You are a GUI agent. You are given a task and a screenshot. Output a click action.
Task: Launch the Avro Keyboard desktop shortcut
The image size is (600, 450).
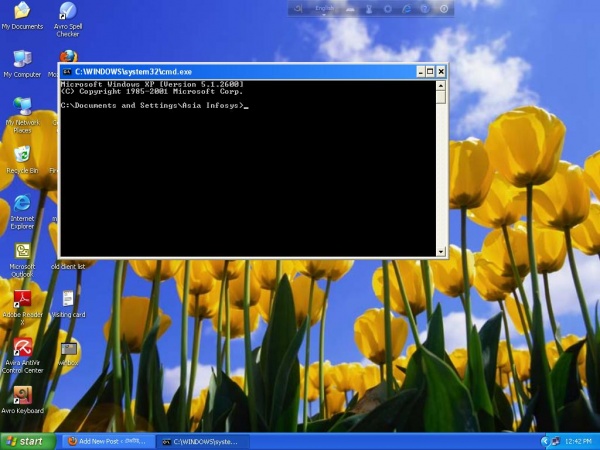(22, 400)
